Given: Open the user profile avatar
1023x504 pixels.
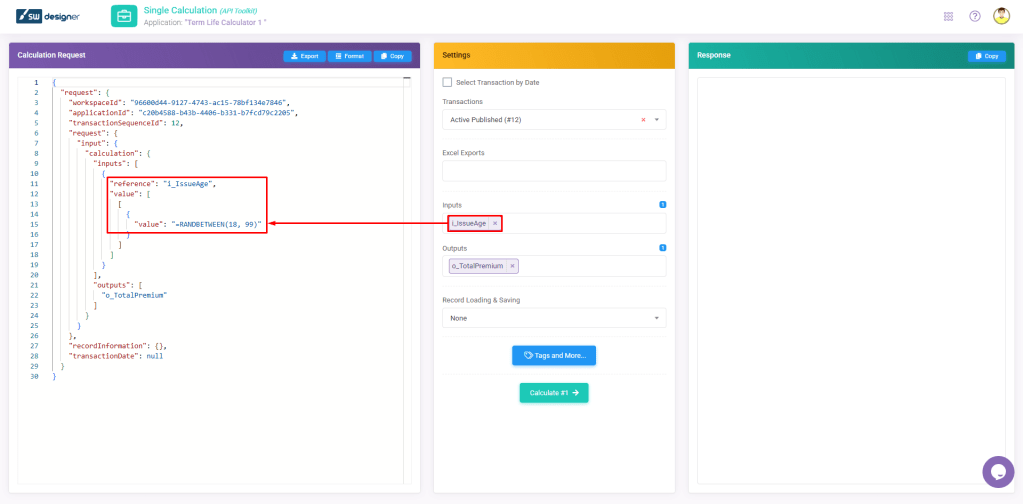Looking at the screenshot, I should pyautogui.click(x=1001, y=16).
